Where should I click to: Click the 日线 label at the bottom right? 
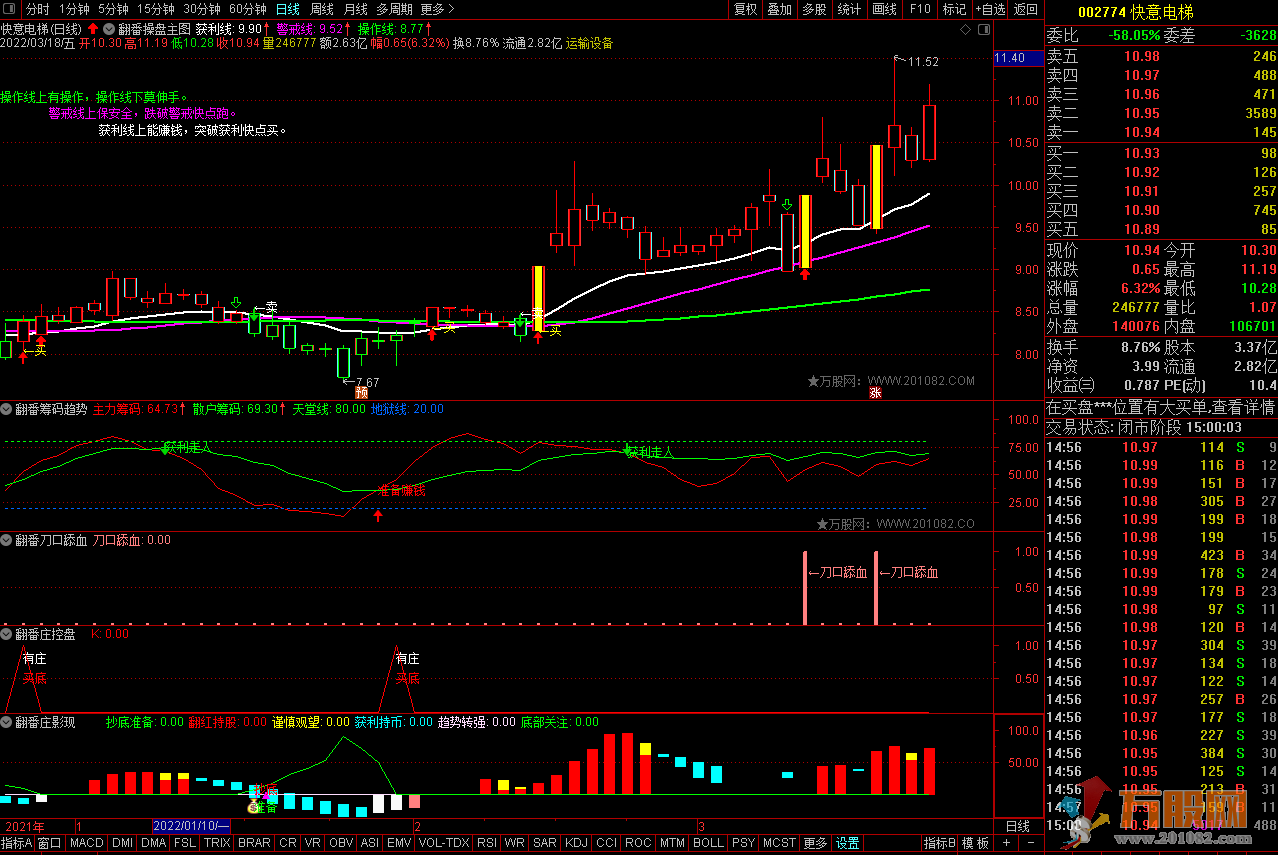pyautogui.click(x=1017, y=826)
